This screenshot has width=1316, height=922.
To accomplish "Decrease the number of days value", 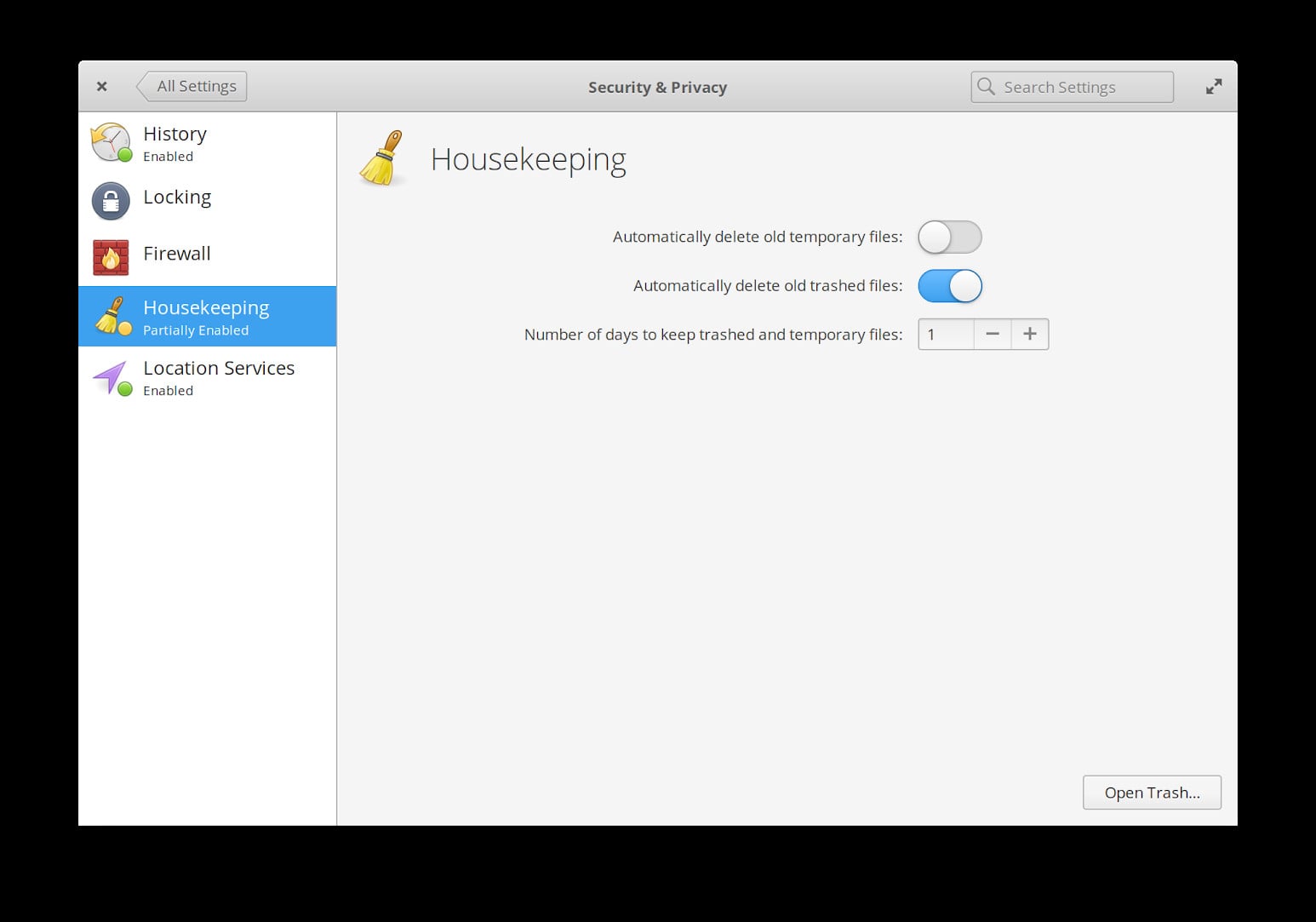I will (x=992, y=334).
